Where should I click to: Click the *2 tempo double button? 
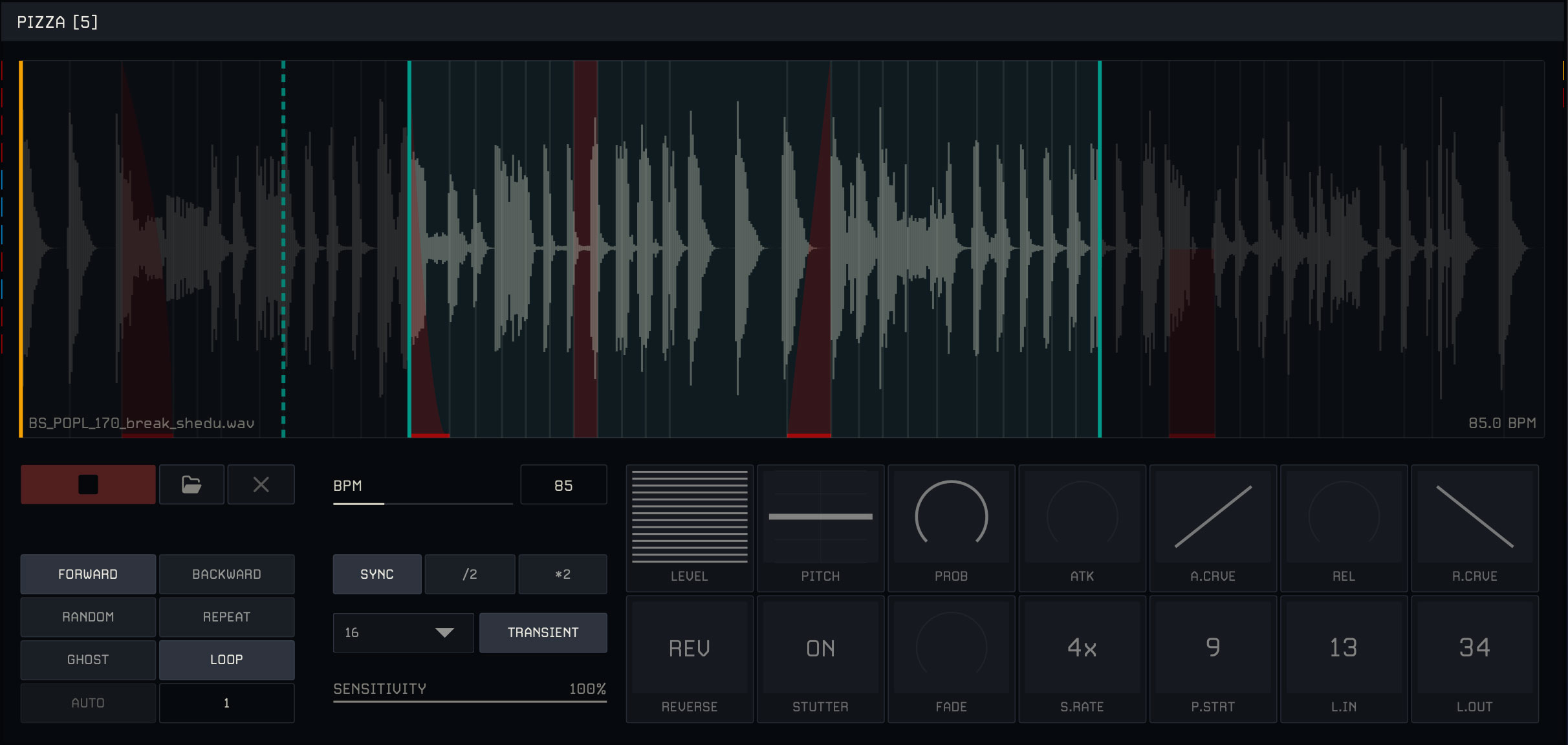[x=562, y=574]
